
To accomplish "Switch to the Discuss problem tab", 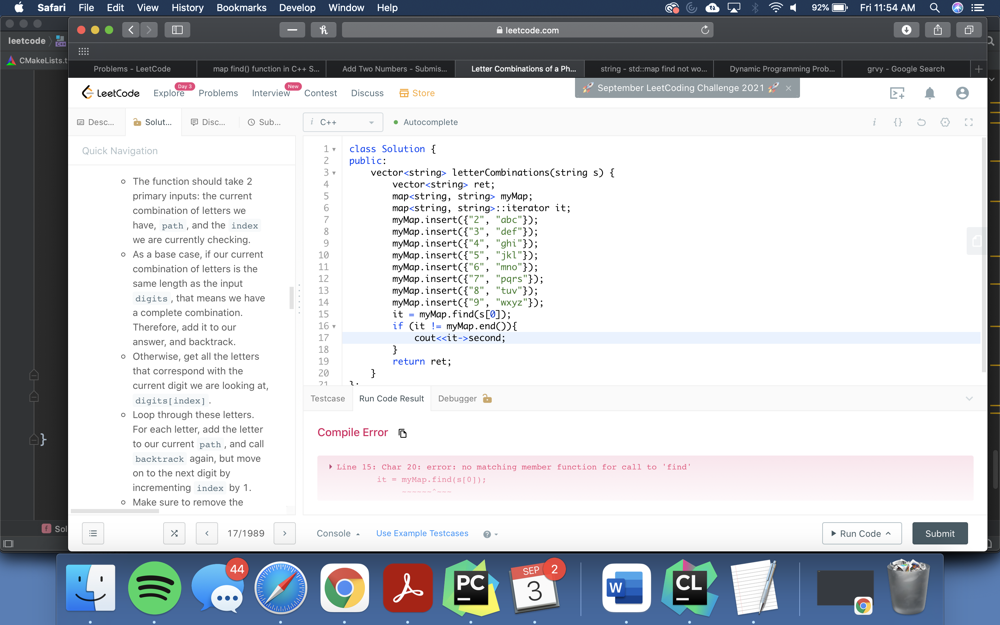I will coord(208,122).
